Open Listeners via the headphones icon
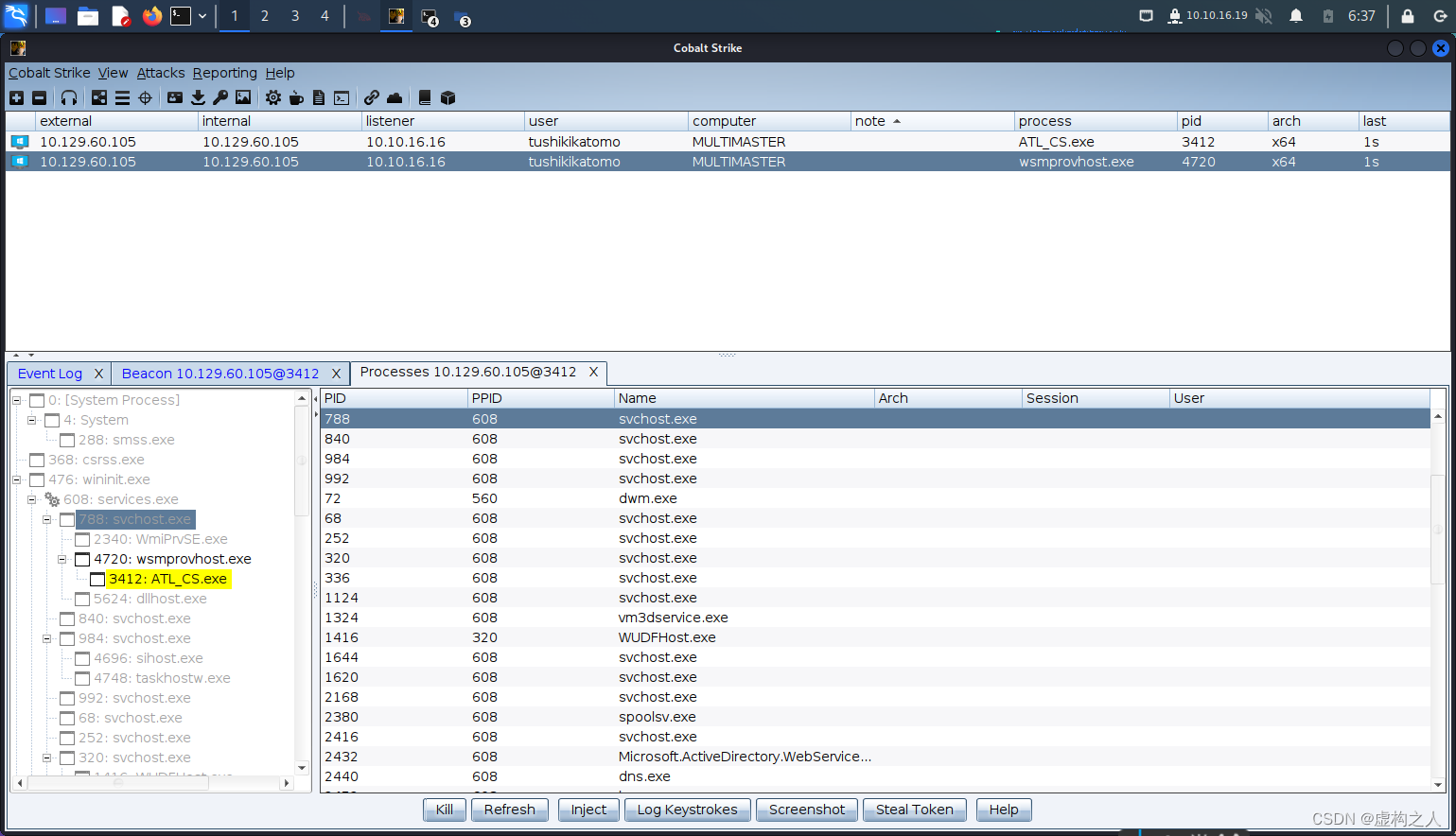Image resolution: width=1456 pixels, height=836 pixels. [69, 97]
